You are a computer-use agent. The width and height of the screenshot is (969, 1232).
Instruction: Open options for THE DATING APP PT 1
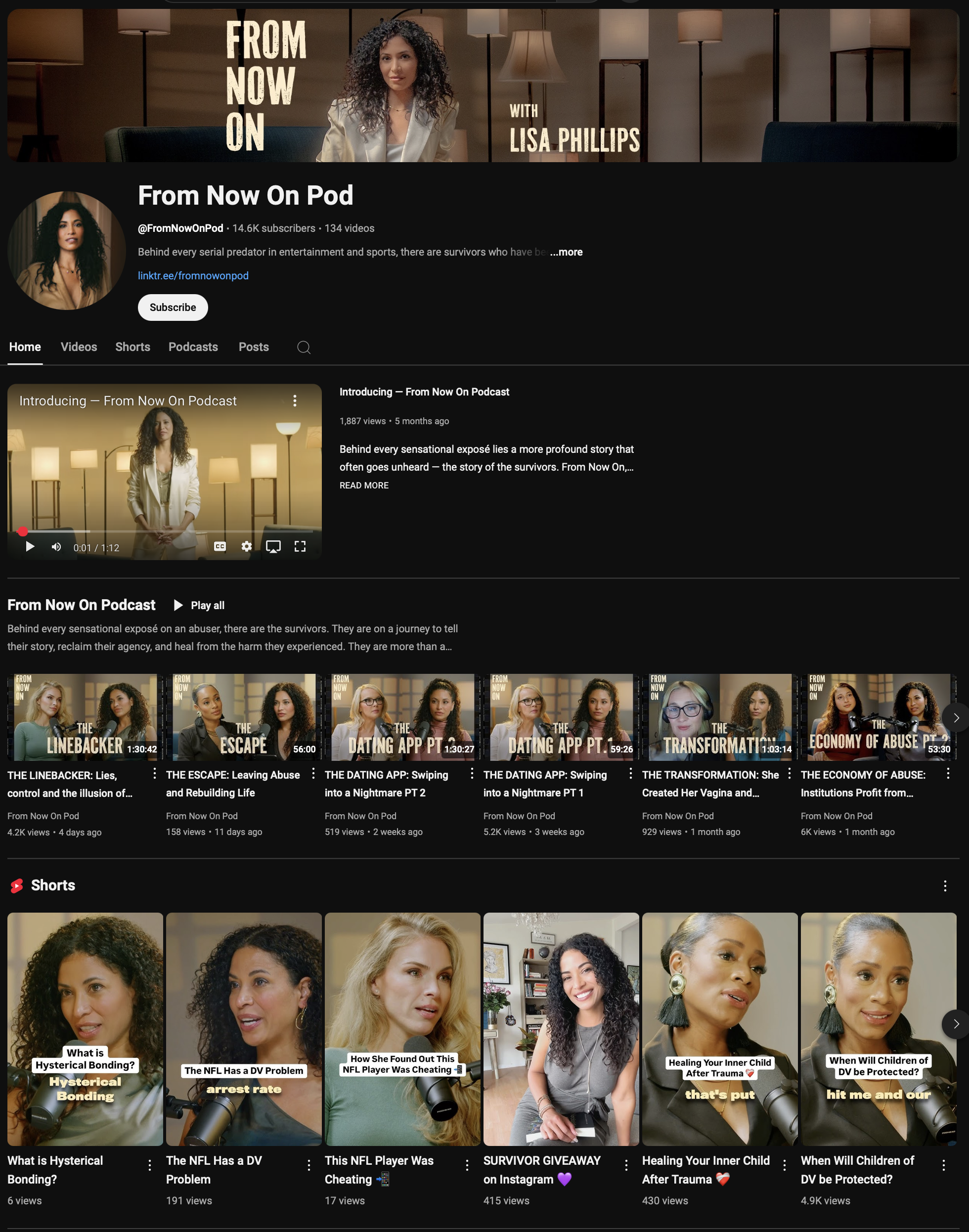(630, 774)
